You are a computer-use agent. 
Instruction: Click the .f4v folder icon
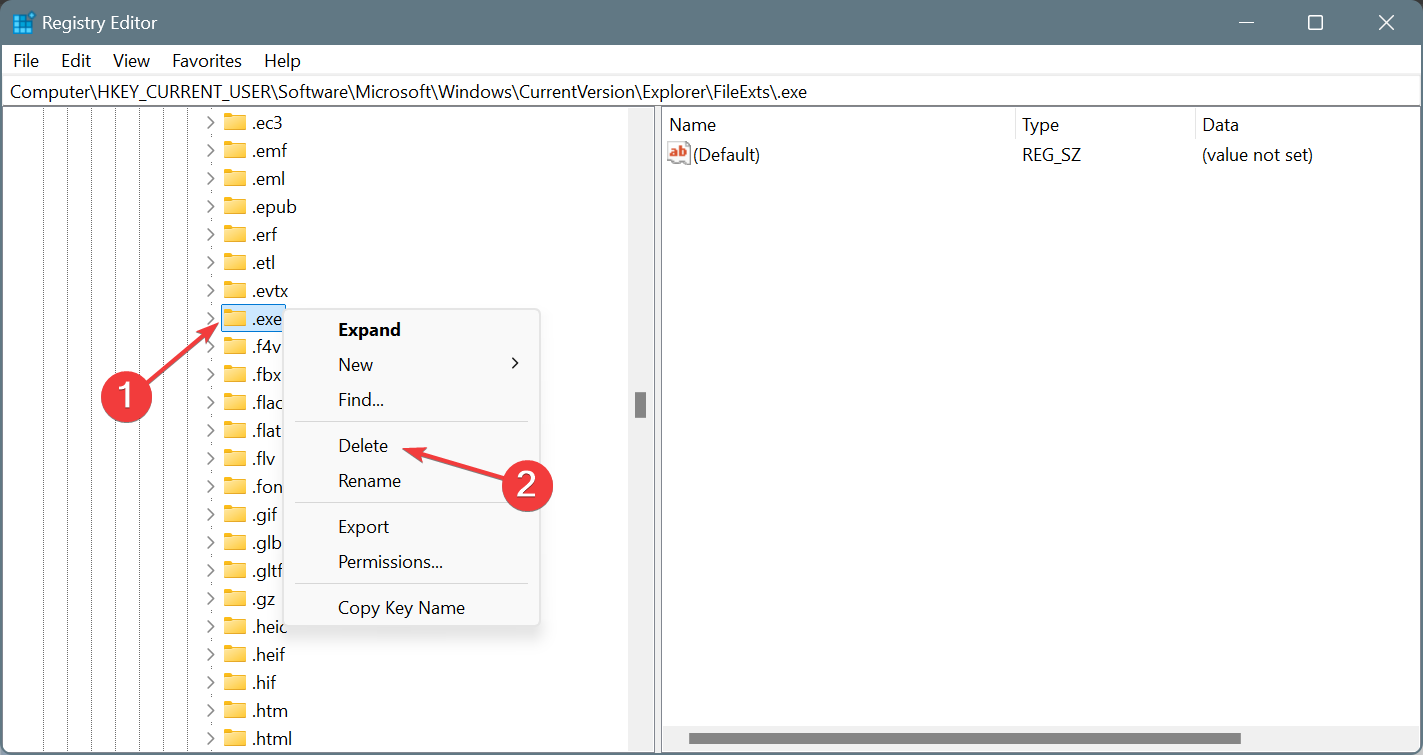point(235,346)
